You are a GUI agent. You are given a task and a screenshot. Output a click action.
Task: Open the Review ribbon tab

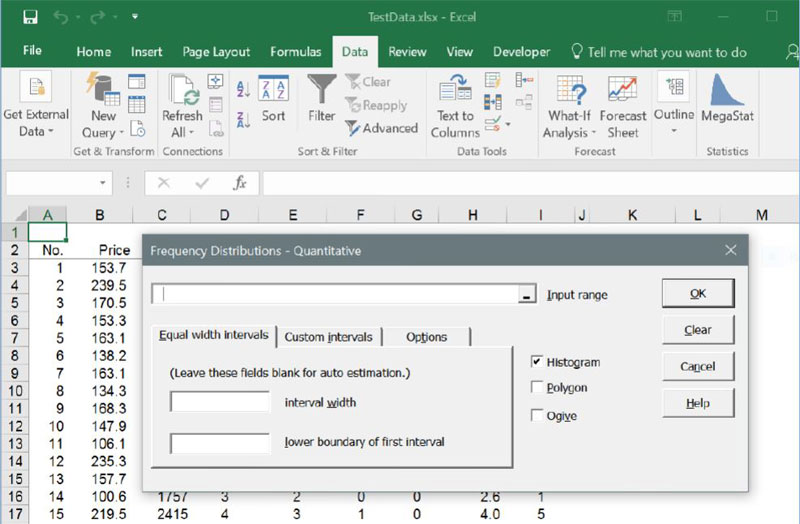click(407, 52)
